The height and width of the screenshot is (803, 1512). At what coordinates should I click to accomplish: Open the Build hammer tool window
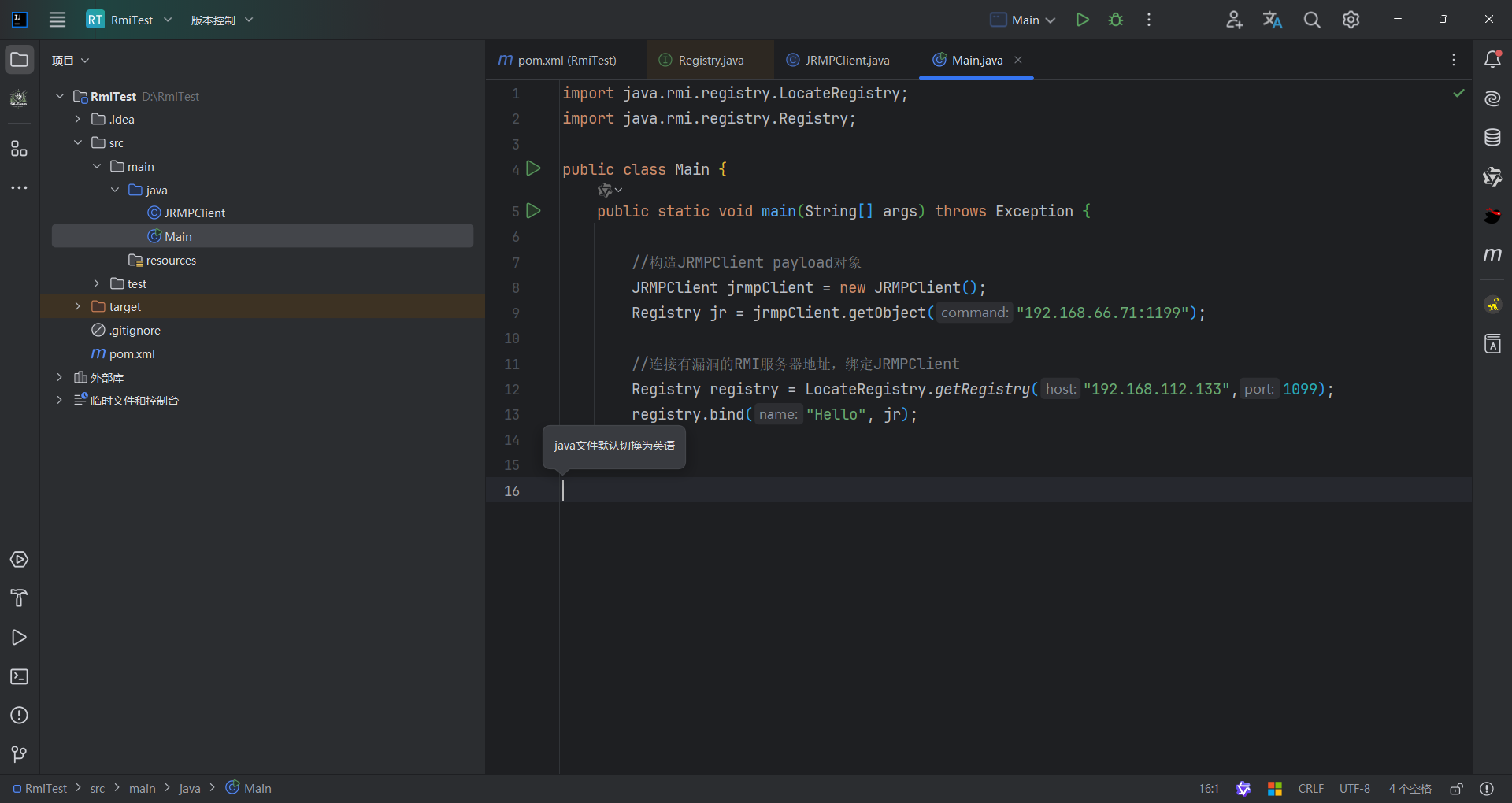coord(20,598)
